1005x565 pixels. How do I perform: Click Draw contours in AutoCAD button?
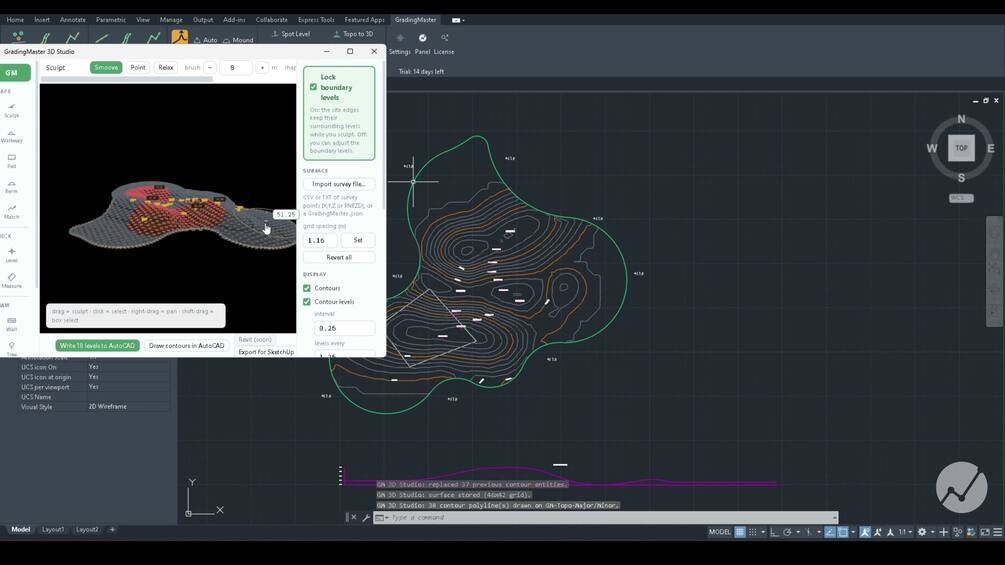187,345
